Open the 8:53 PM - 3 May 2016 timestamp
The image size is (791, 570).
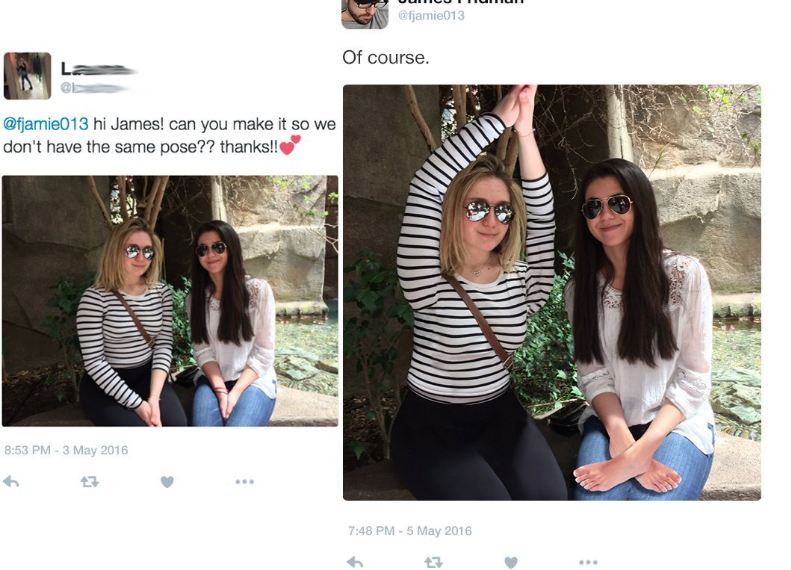click(x=66, y=450)
